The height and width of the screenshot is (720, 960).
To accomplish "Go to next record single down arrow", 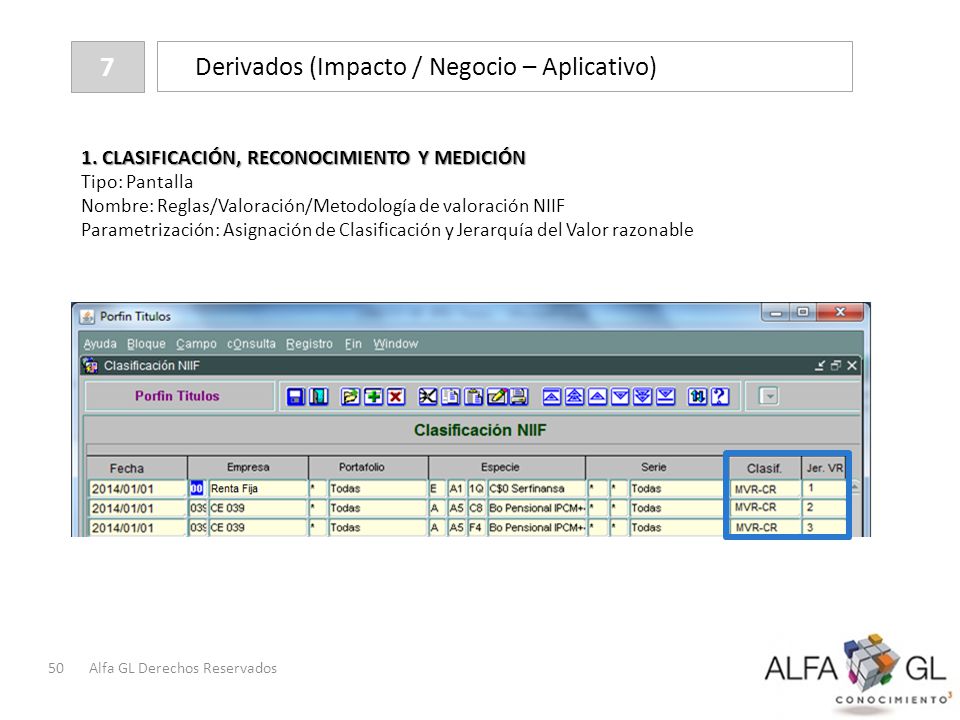I will (x=620, y=397).
